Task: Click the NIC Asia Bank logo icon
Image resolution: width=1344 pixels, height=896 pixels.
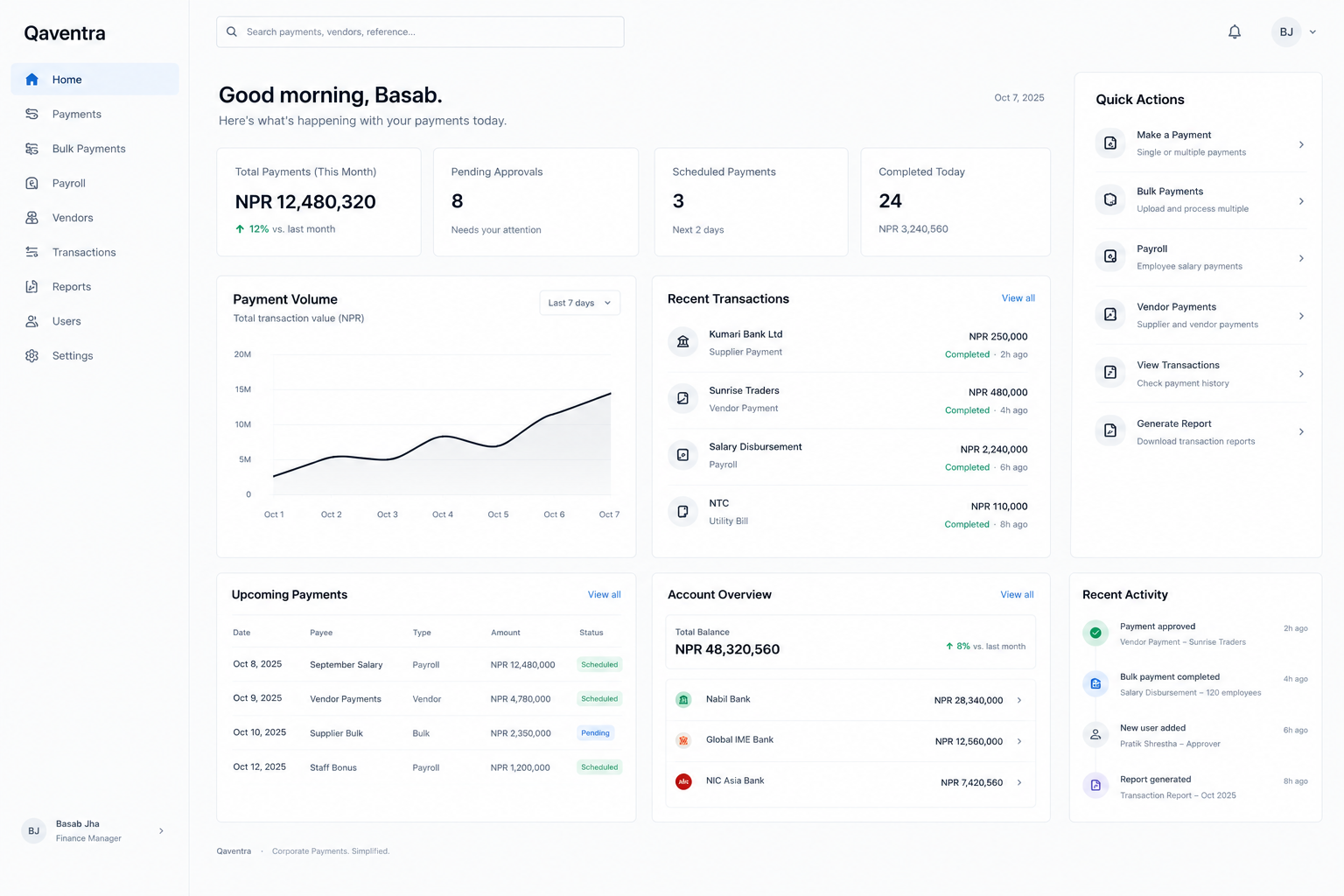Action: click(683, 781)
